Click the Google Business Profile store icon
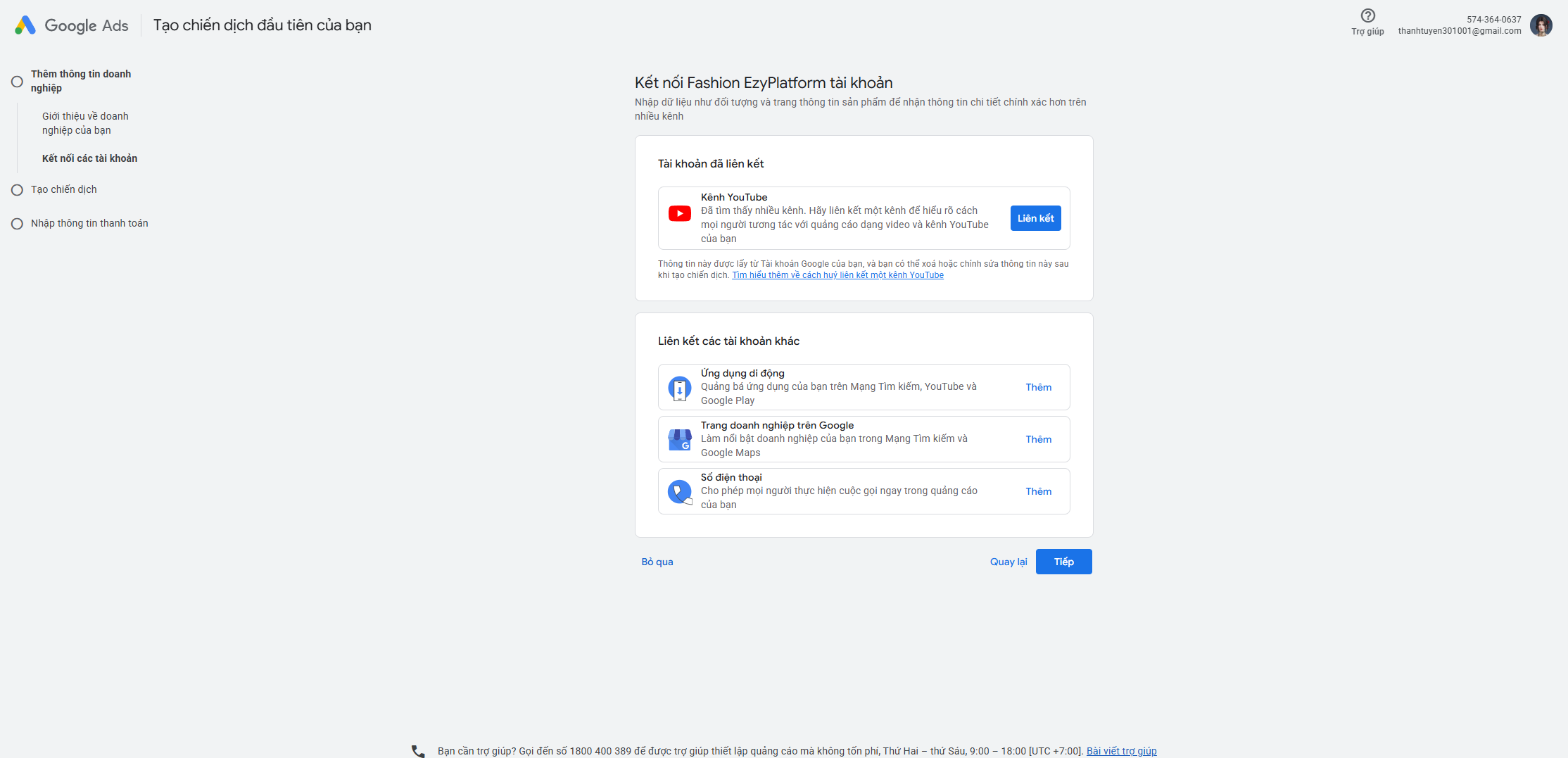The image size is (1568, 758). click(x=680, y=440)
